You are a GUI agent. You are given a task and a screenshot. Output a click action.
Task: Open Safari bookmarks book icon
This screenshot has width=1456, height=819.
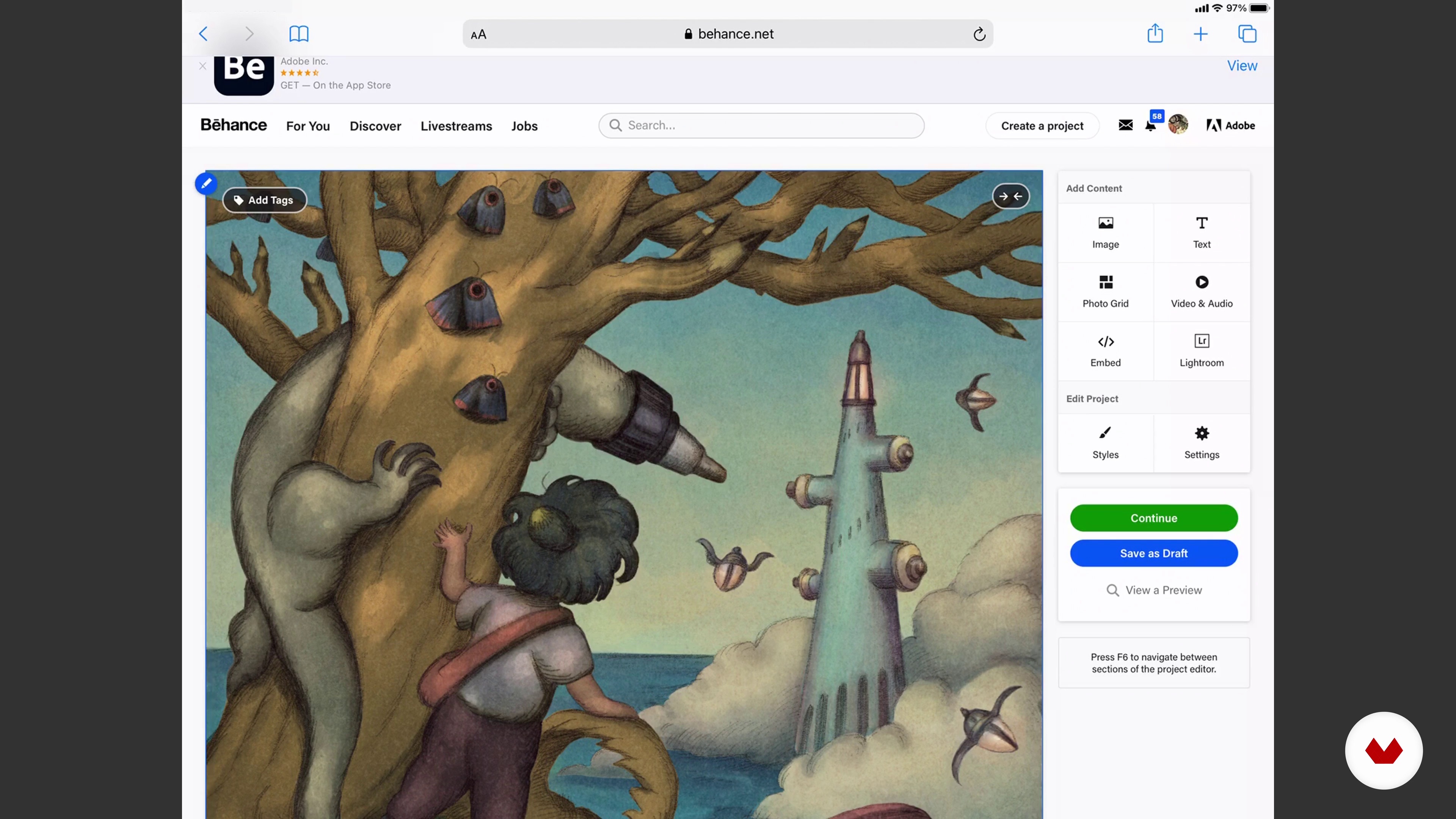pyautogui.click(x=298, y=34)
